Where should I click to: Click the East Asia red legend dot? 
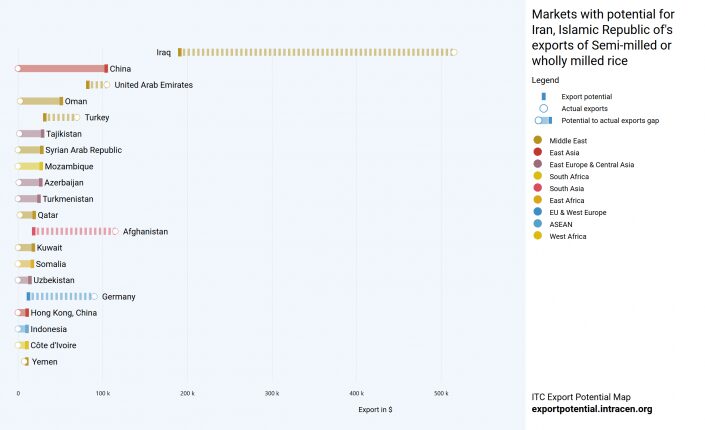pyautogui.click(x=537, y=152)
